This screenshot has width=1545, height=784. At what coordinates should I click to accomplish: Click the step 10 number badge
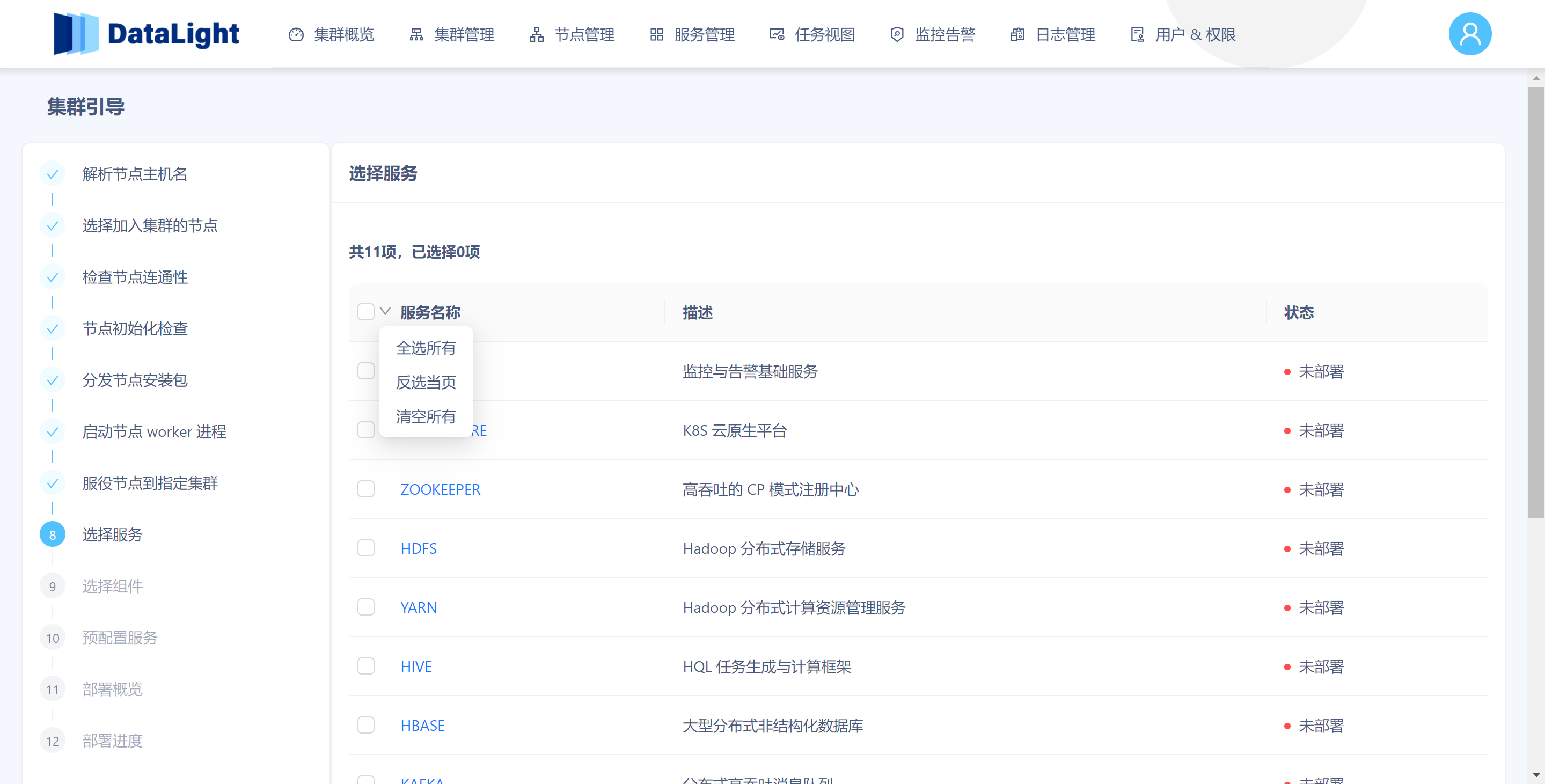point(52,638)
